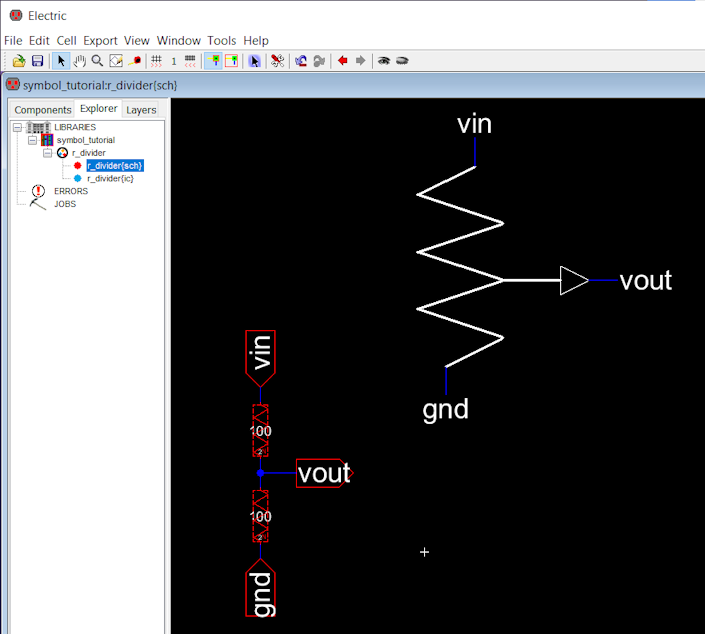
Task: Collapse the r_divider cell group
Action: 47,153
